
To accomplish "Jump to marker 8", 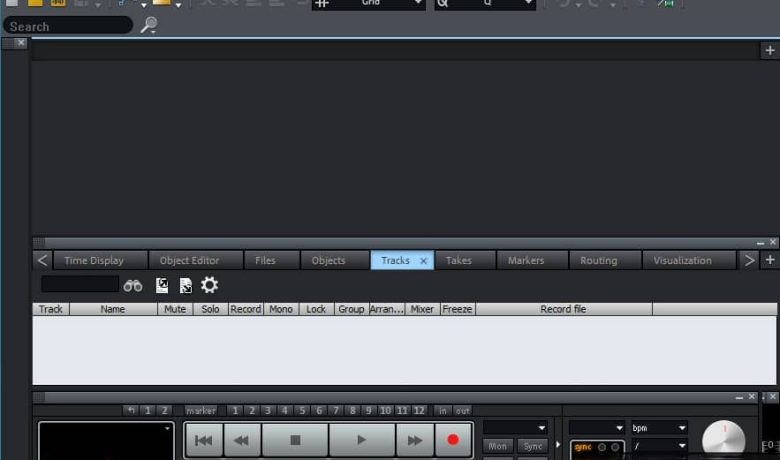I will tap(352, 411).
